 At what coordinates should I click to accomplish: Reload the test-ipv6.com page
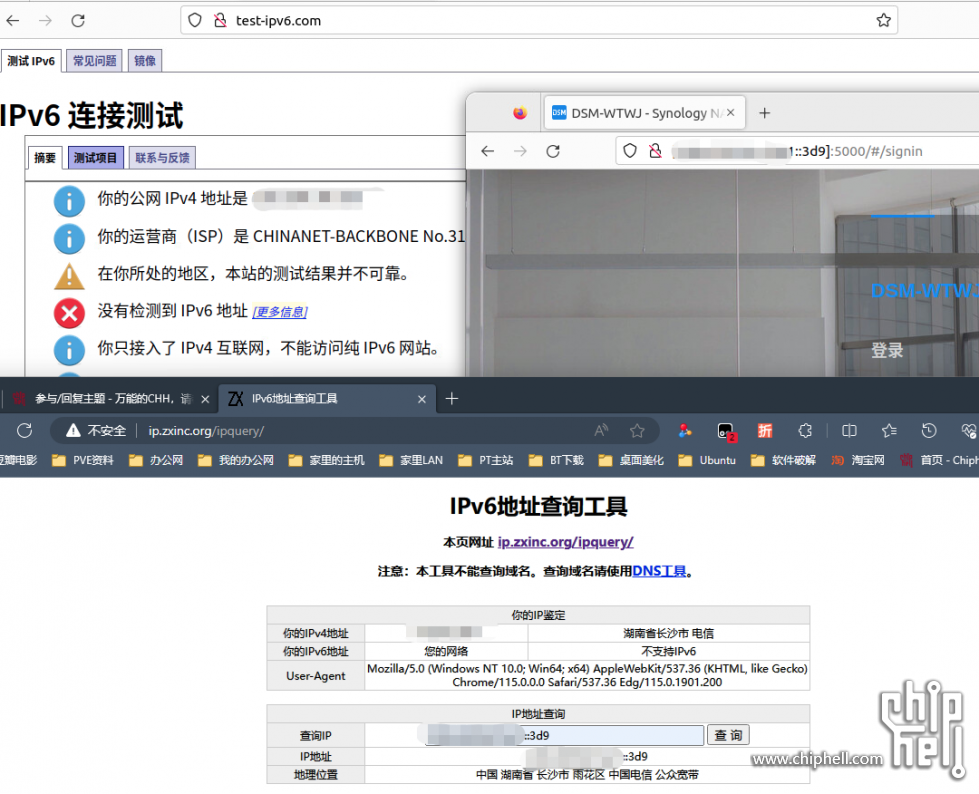(78, 21)
